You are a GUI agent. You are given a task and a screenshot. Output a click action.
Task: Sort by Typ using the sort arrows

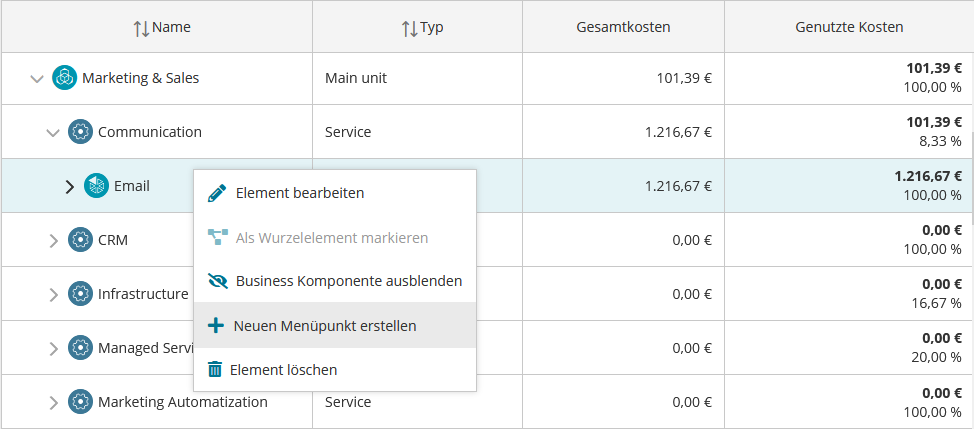[409, 28]
